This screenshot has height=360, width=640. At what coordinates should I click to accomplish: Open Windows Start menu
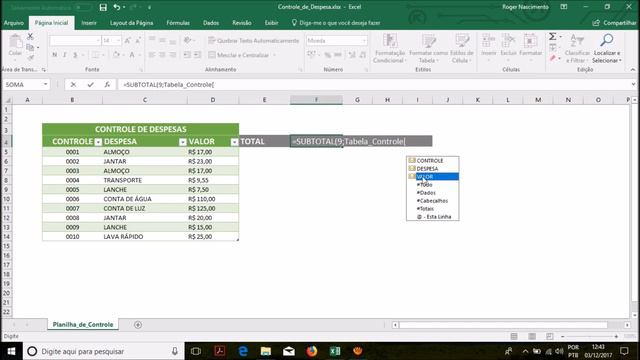(11, 351)
